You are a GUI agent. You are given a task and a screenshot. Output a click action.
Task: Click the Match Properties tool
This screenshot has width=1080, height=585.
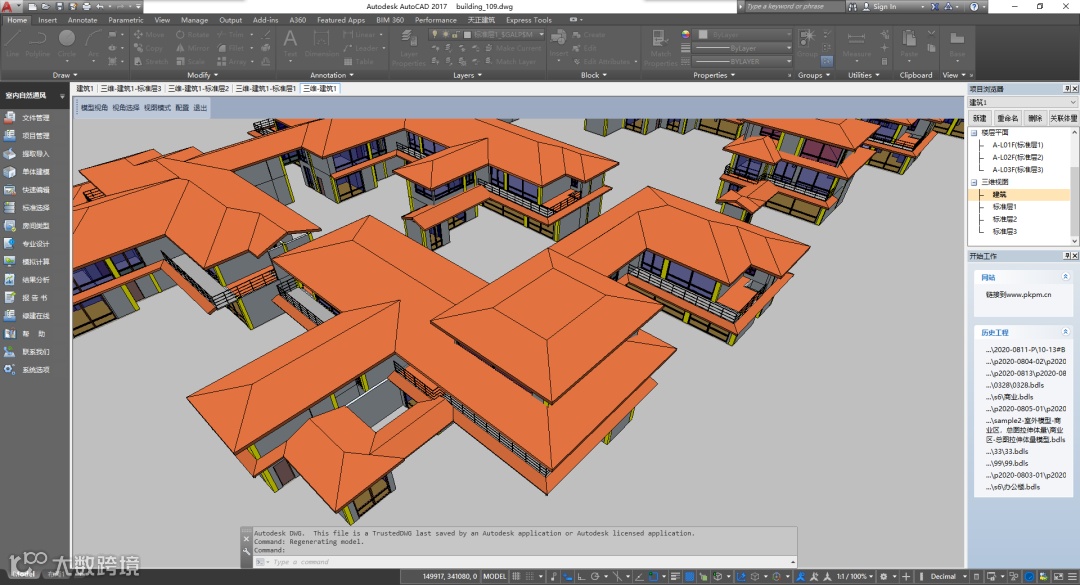(661, 48)
